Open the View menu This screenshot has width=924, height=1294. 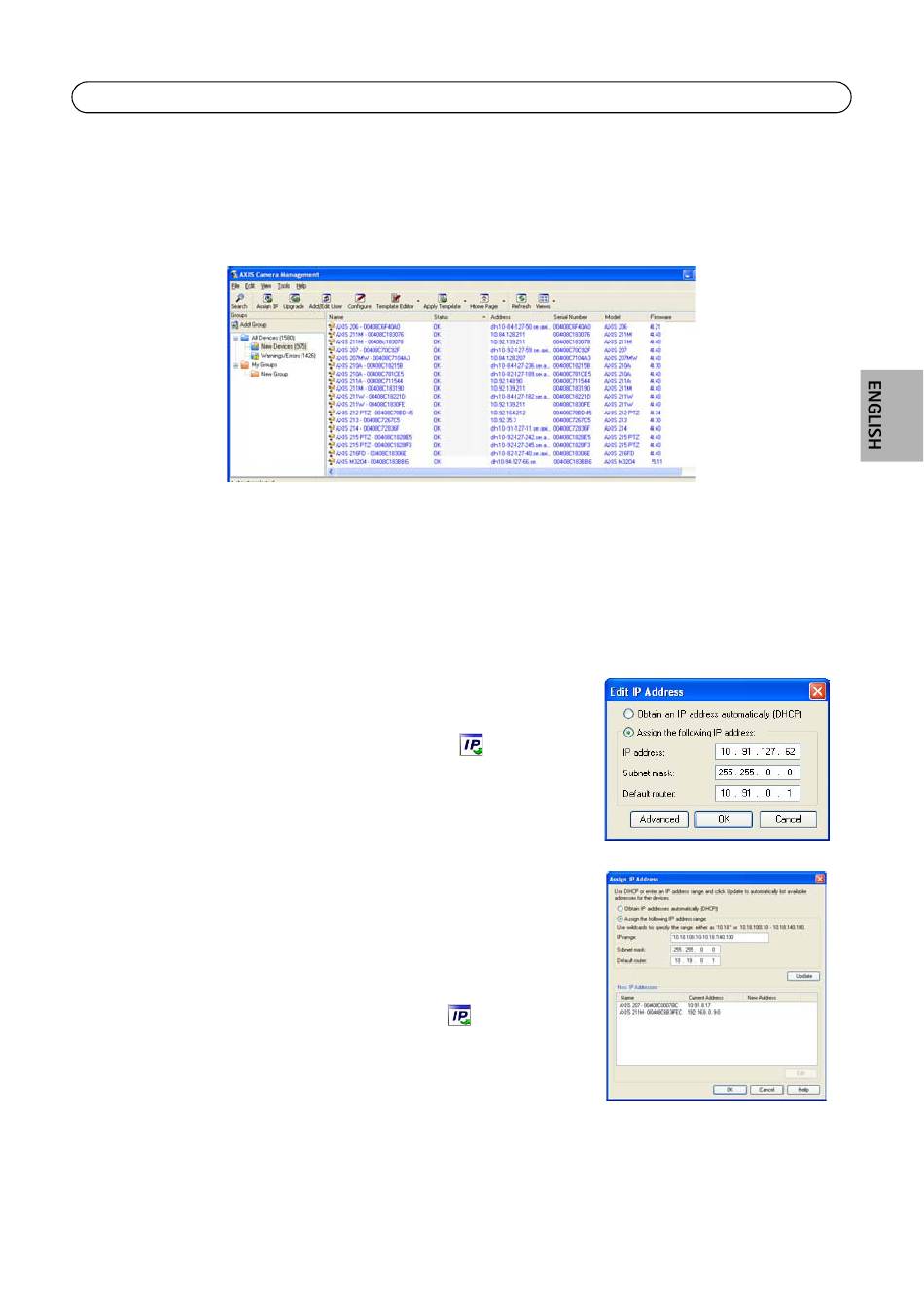(266, 286)
